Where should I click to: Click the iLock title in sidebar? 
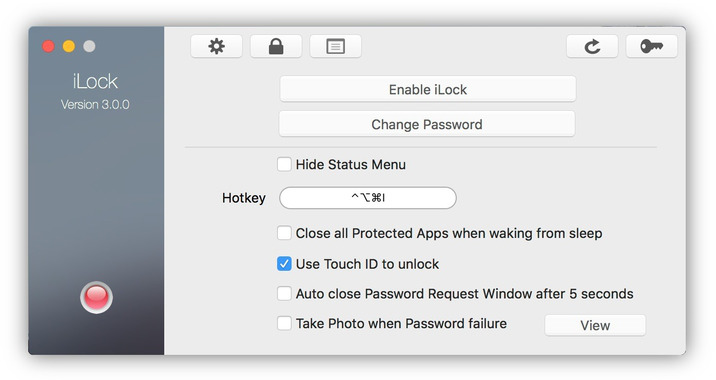click(95, 82)
